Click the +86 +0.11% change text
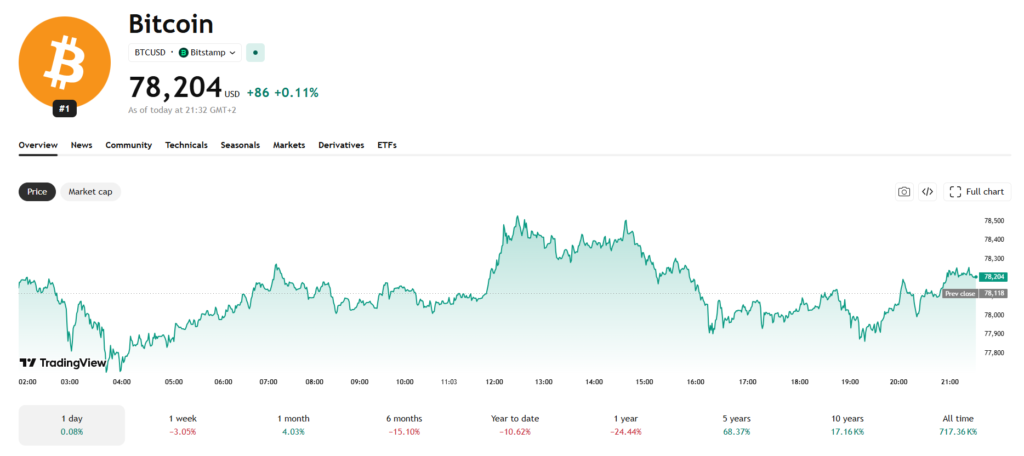1024x456 pixels. pos(283,93)
